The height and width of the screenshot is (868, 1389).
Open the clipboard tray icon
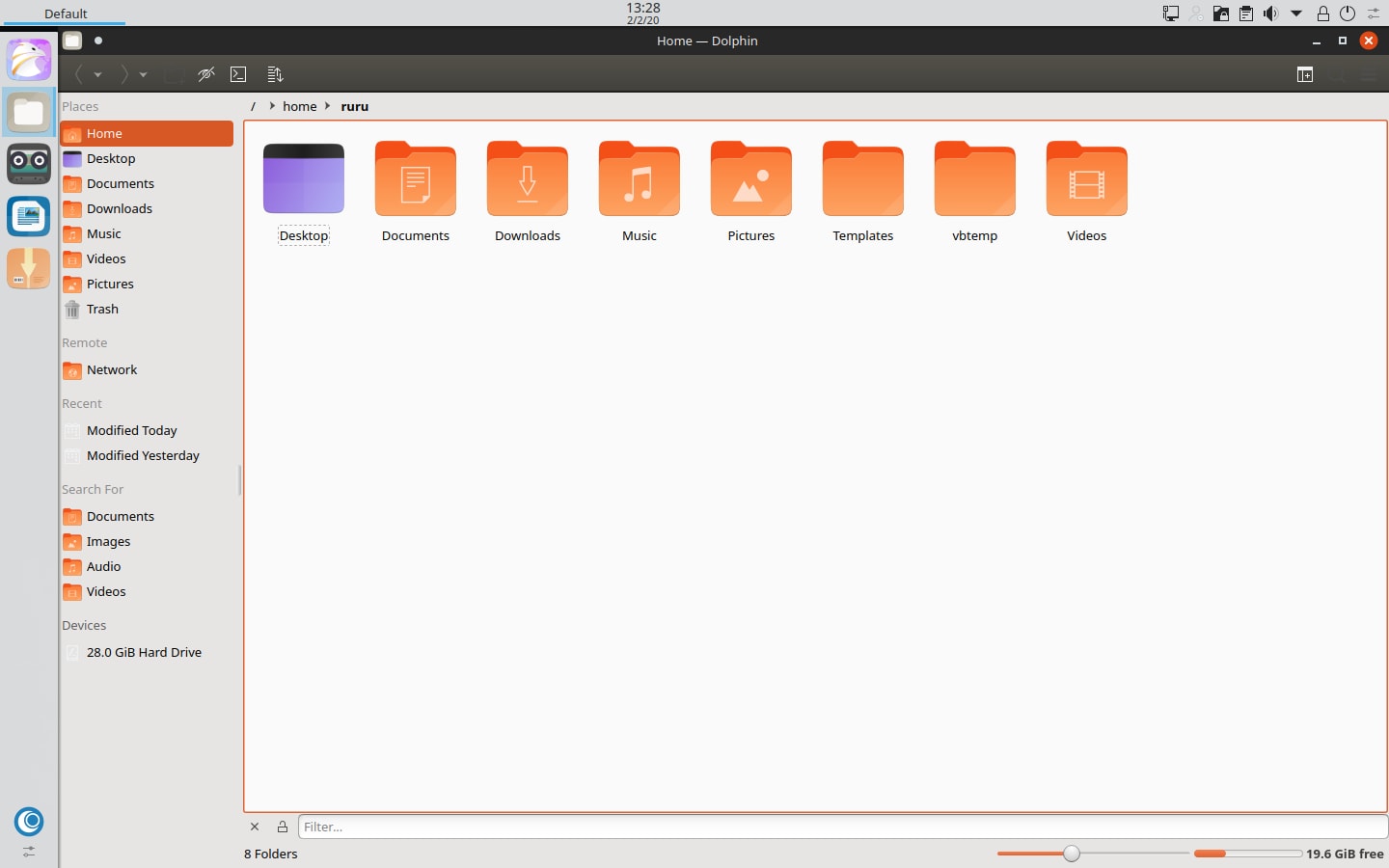(1246, 14)
